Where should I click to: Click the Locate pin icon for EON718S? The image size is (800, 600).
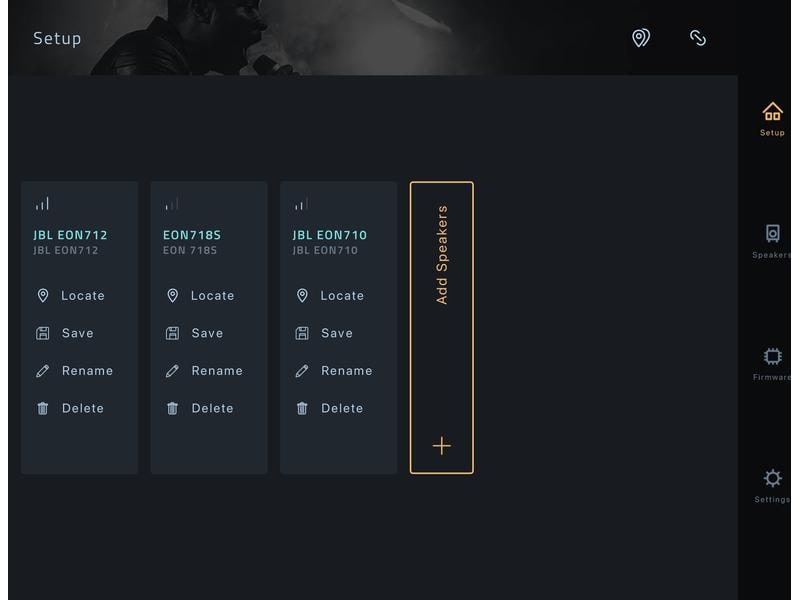[172, 295]
